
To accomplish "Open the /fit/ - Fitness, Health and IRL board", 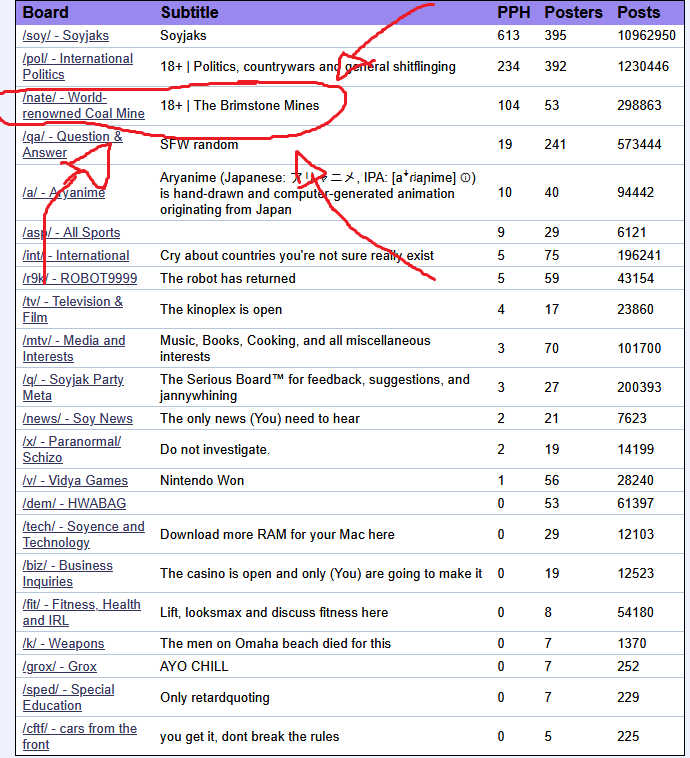I will point(82,612).
